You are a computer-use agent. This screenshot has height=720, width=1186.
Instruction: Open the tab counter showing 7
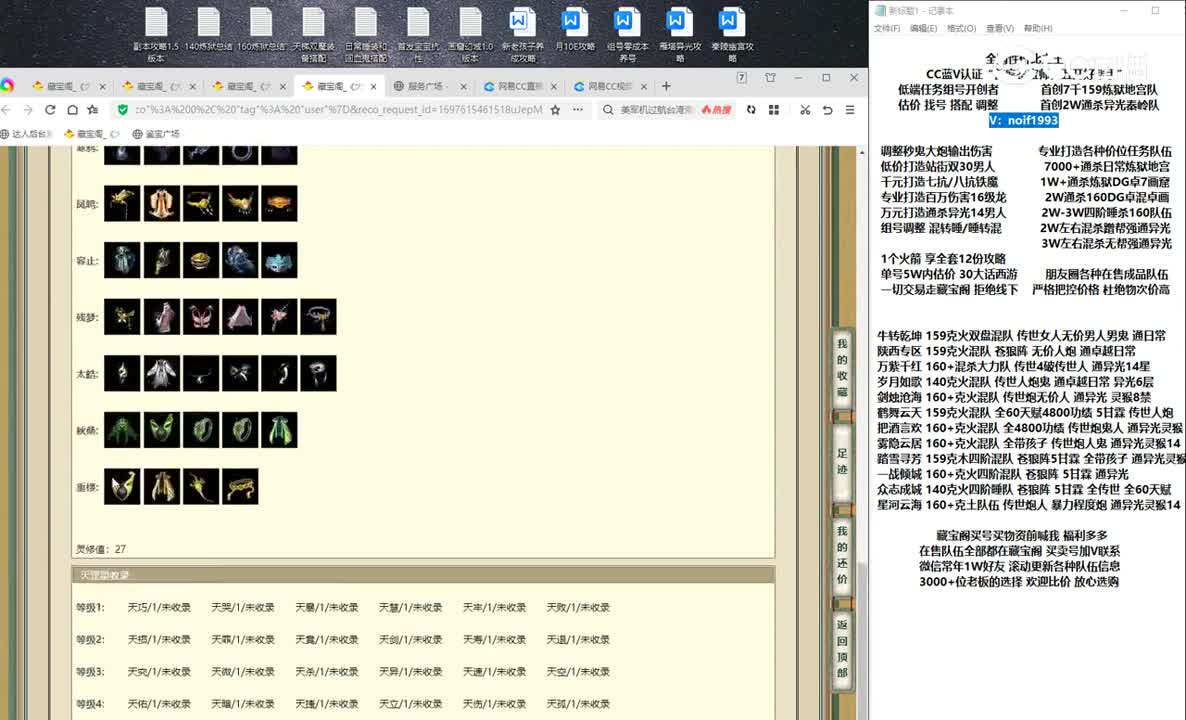742,78
